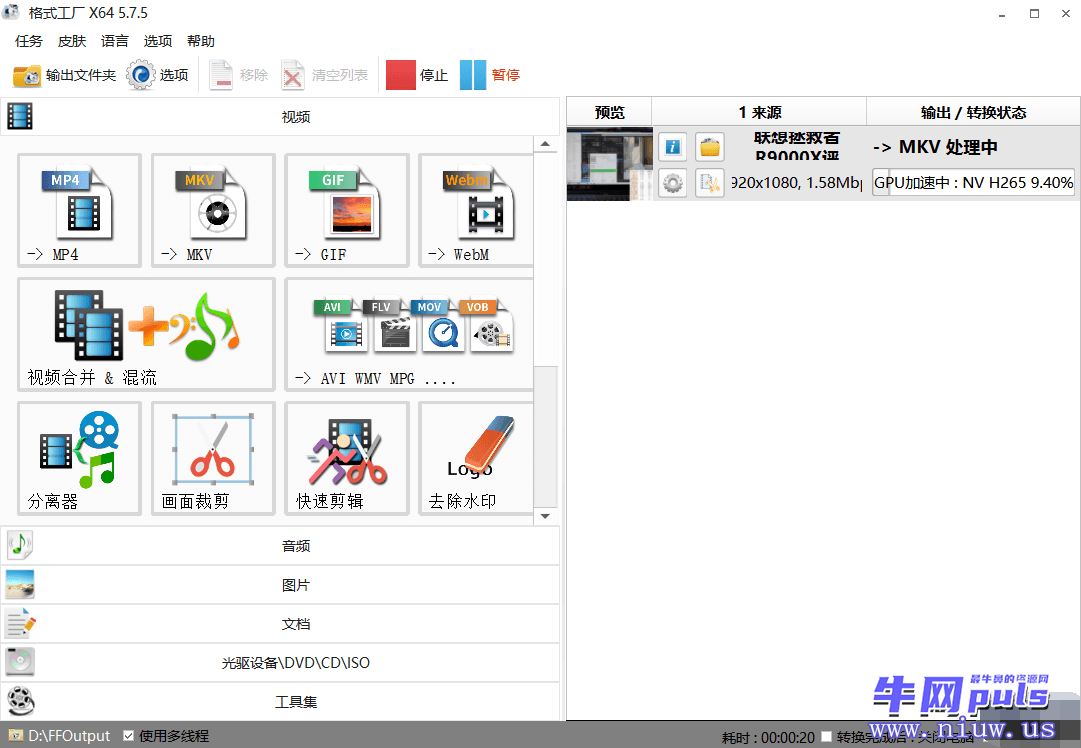Expand the 音频 audio category
1081x748 pixels.
[x=280, y=546]
